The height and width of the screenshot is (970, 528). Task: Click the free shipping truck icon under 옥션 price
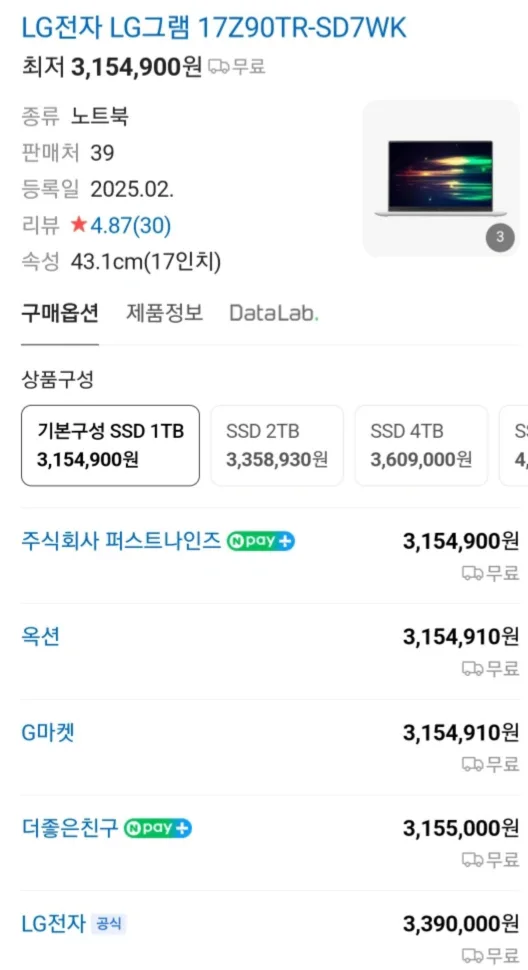pos(472,669)
